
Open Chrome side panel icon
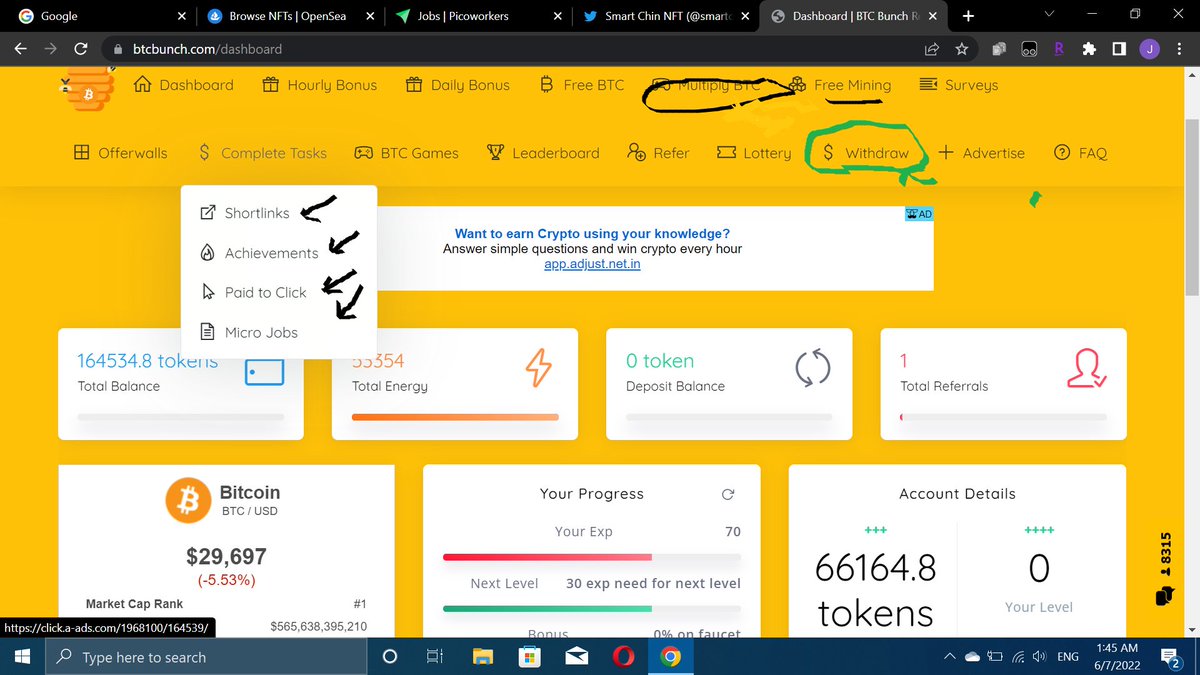1119,49
